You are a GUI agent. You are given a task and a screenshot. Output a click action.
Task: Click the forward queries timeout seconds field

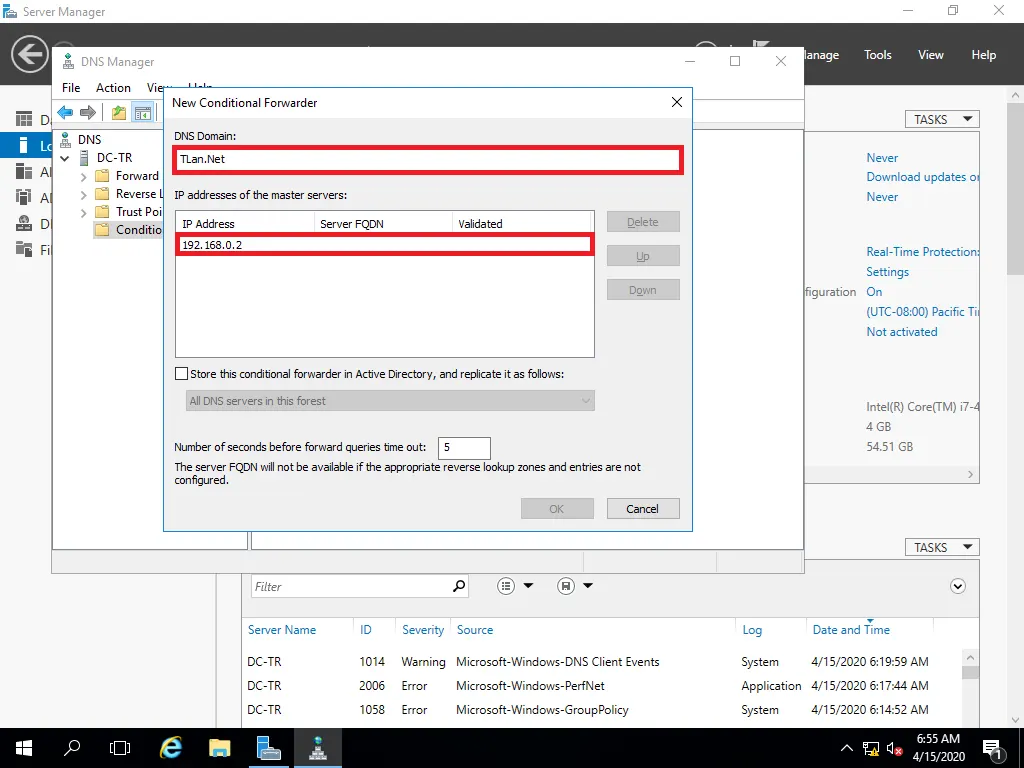pos(464,448)
